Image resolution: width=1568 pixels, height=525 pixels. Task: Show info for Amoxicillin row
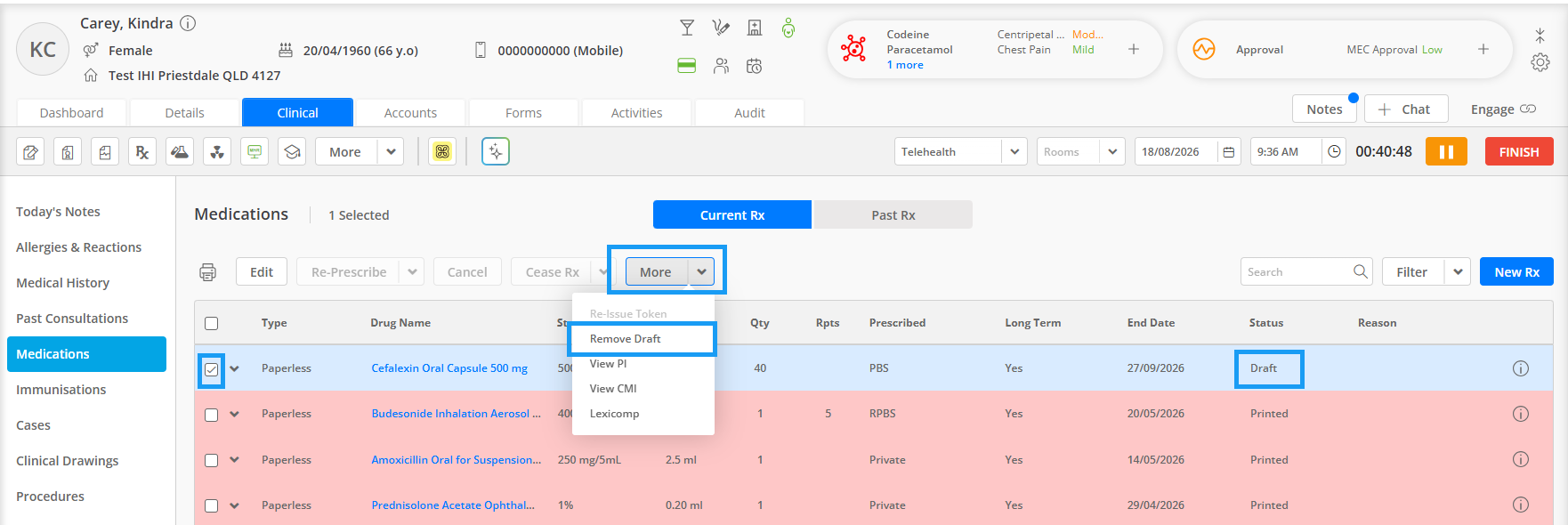pyautogui.click(x=1521, y=460)
